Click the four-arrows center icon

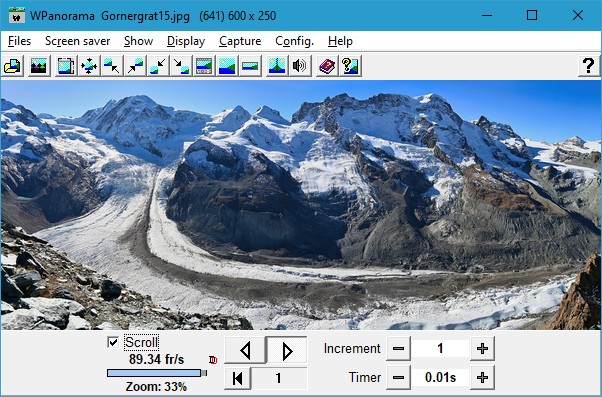[89, 66]
